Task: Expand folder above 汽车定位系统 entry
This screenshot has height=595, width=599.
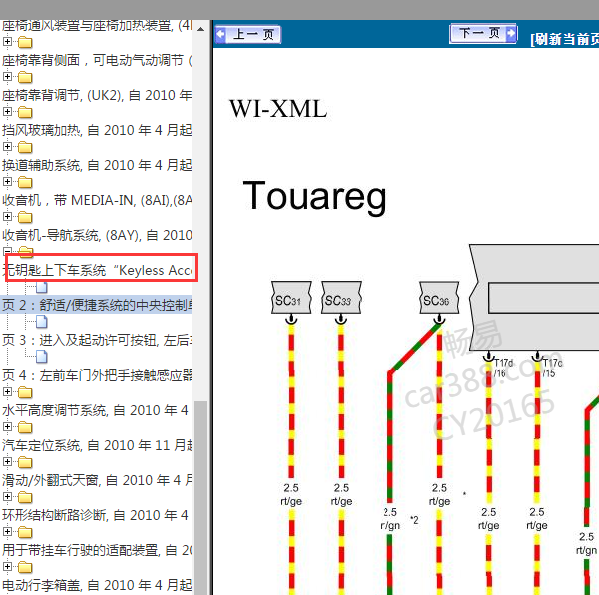Action: coord(7,426)
